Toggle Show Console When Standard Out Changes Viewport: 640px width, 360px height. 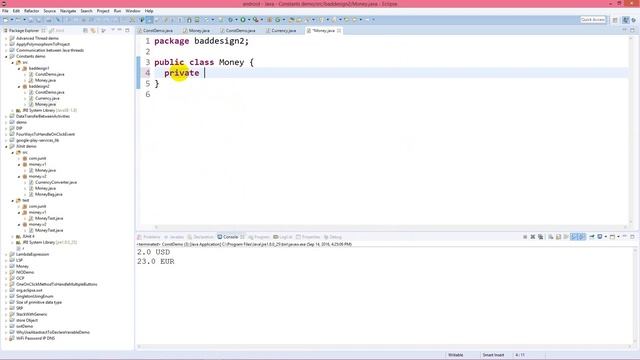(574, 237)
